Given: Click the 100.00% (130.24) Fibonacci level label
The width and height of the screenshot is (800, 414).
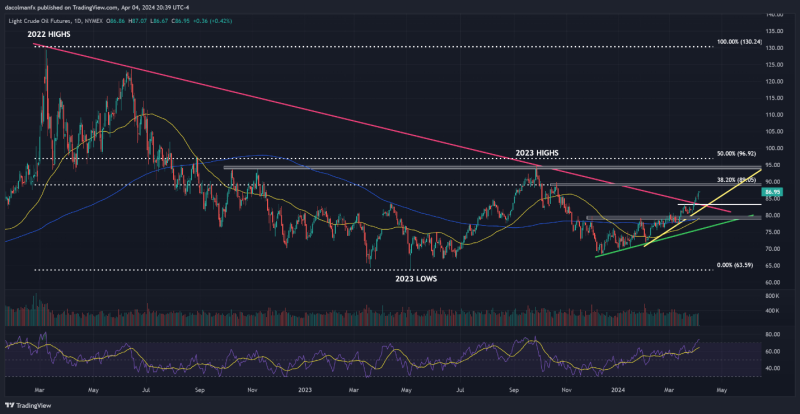Looking at the screenshot, I should tap(739, 41).
